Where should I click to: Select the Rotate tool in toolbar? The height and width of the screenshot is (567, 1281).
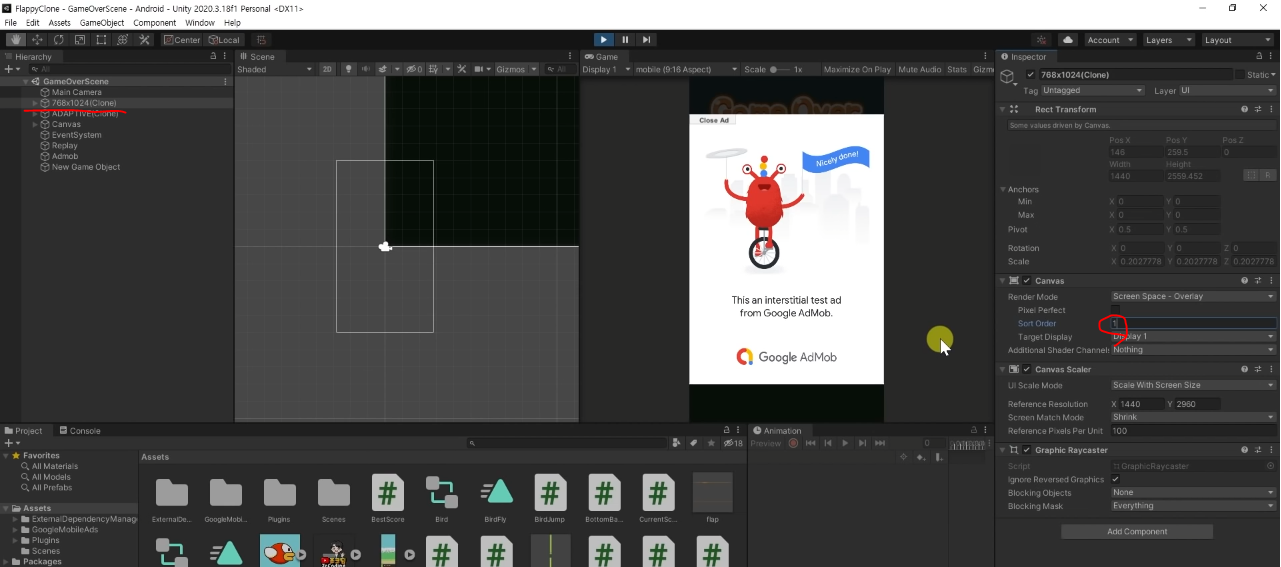pos(59,40)
